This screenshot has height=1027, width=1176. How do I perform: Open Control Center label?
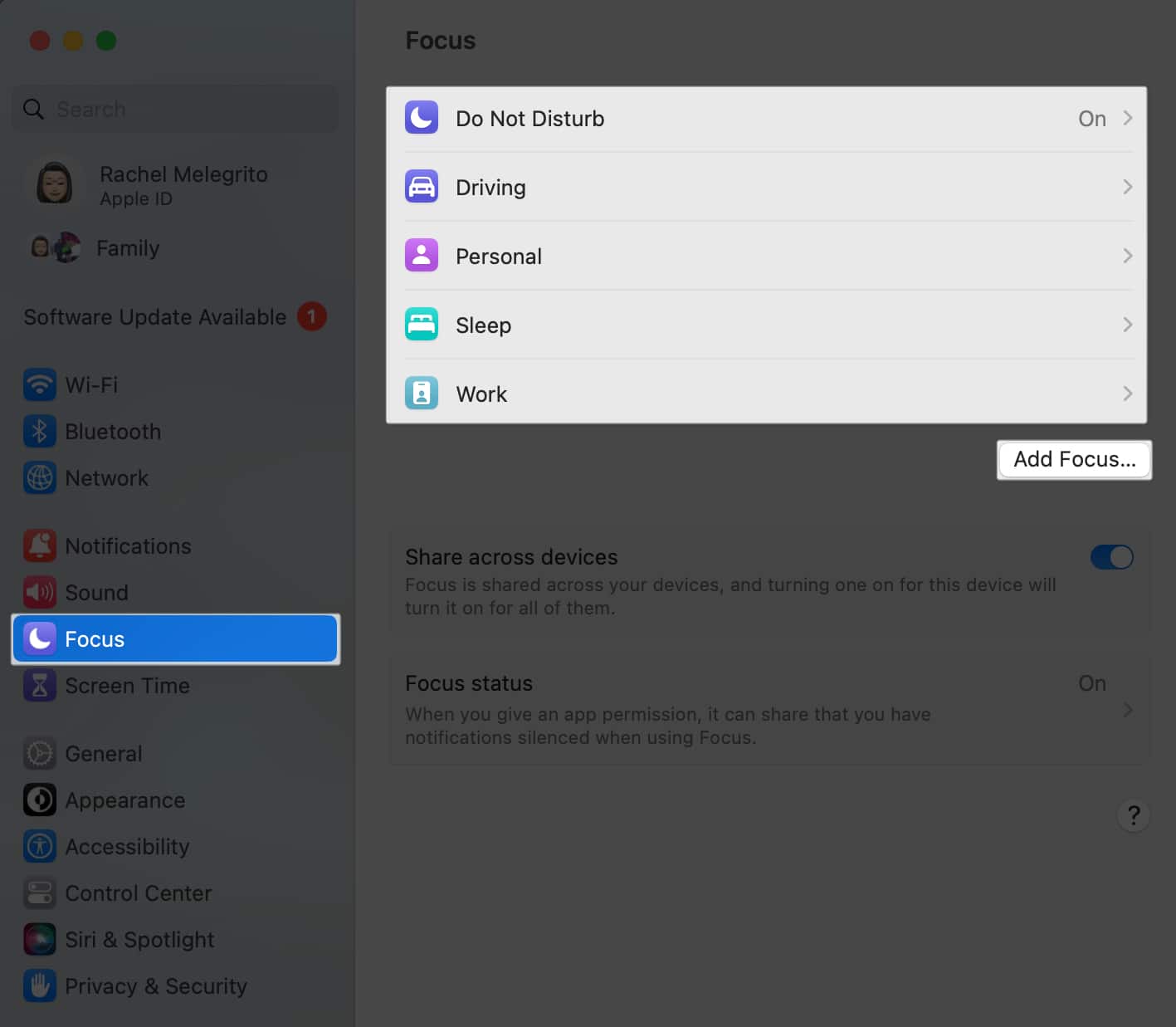pyautogui.click(x=139, y=893)
